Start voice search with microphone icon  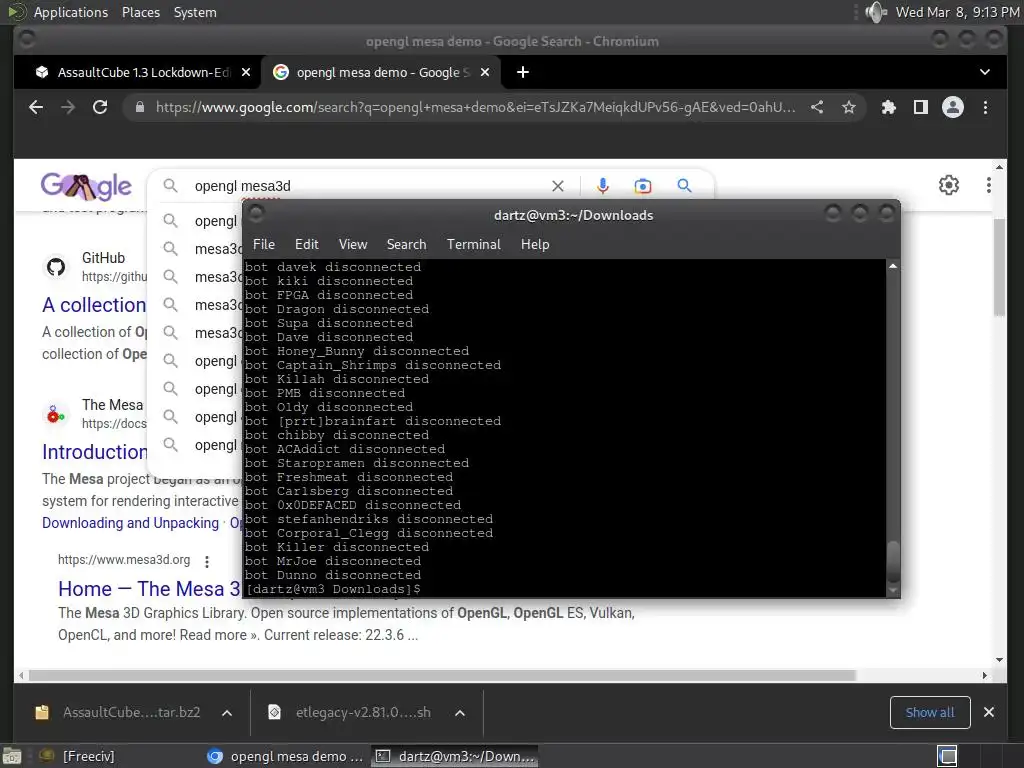(603, 186)
